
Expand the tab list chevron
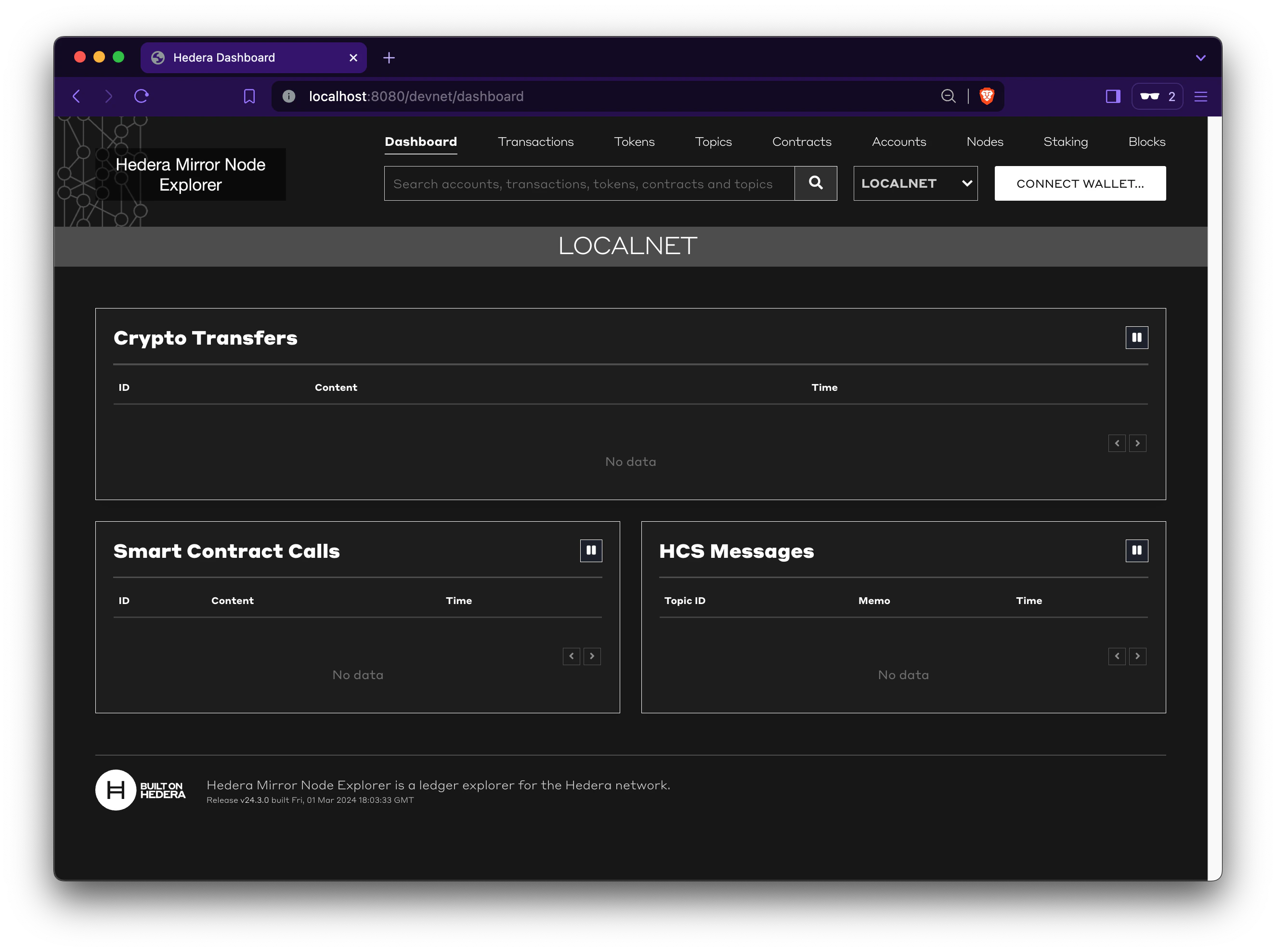click(x=1200, y=58)
